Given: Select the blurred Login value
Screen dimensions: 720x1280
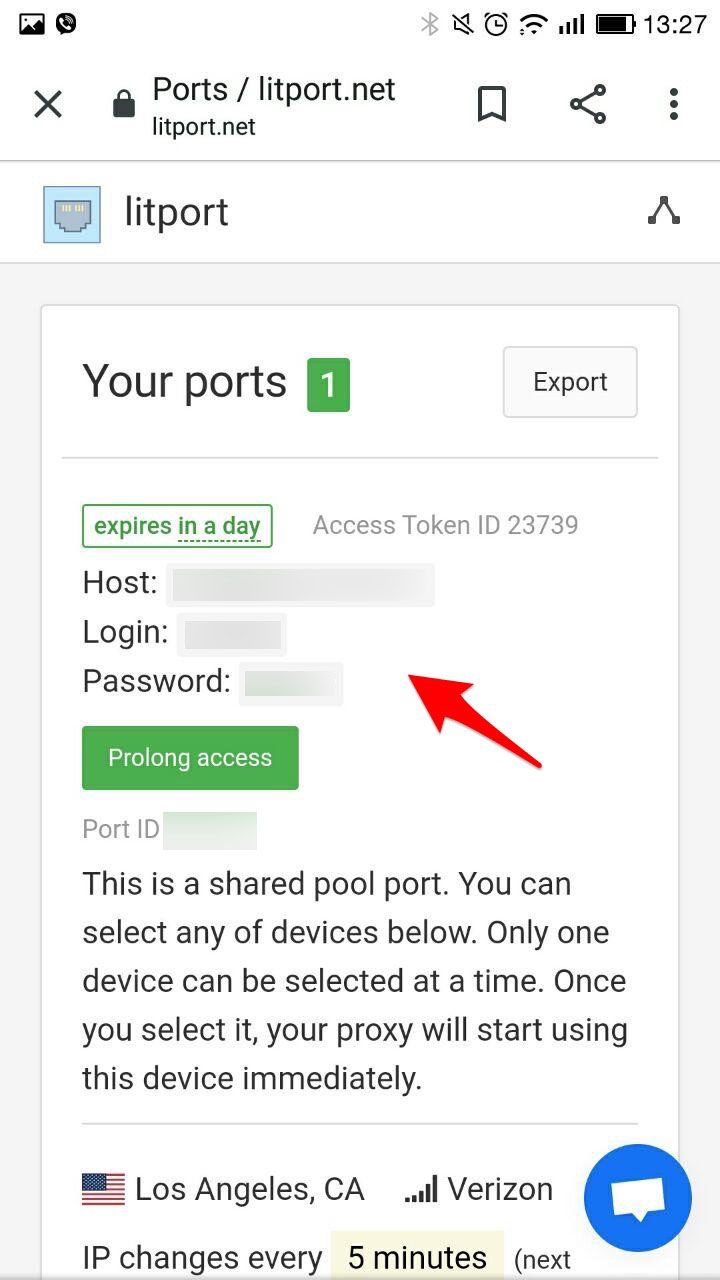Looking at the screenshot, I should click(232, 634).
